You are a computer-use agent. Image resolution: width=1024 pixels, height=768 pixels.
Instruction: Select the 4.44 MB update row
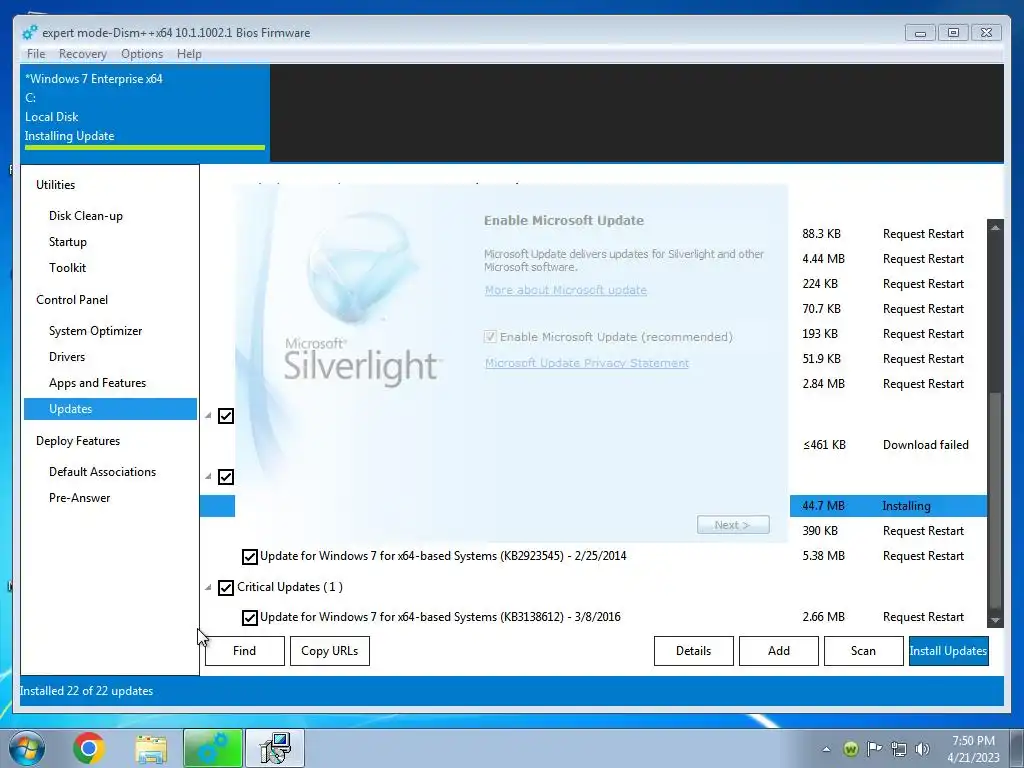pyautogui.click(x=594, y=259)
